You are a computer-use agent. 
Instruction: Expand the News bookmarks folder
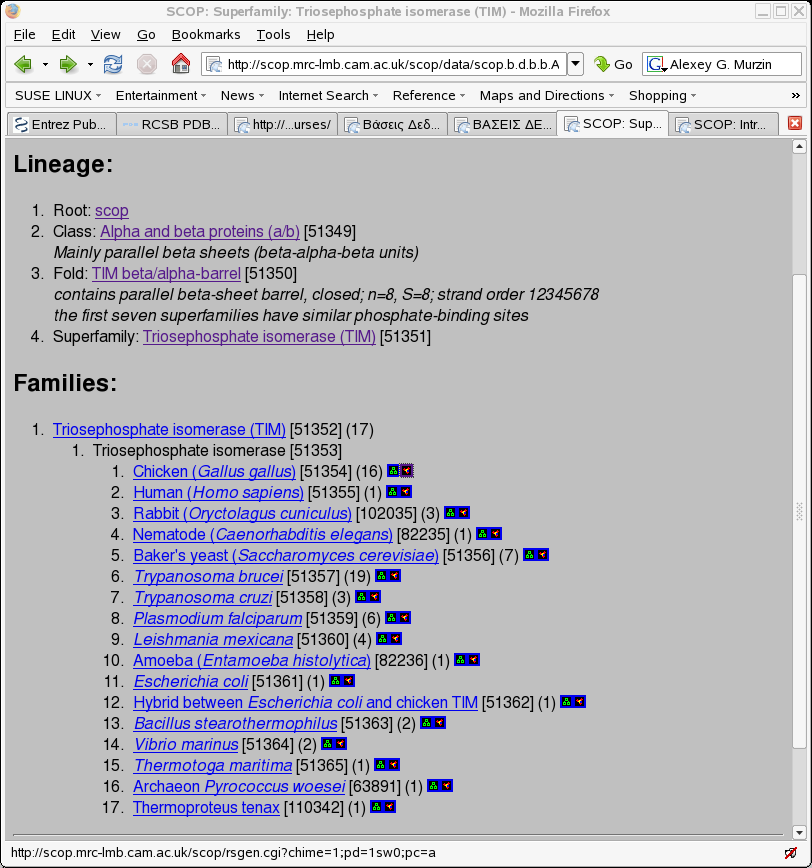(242, 96)
